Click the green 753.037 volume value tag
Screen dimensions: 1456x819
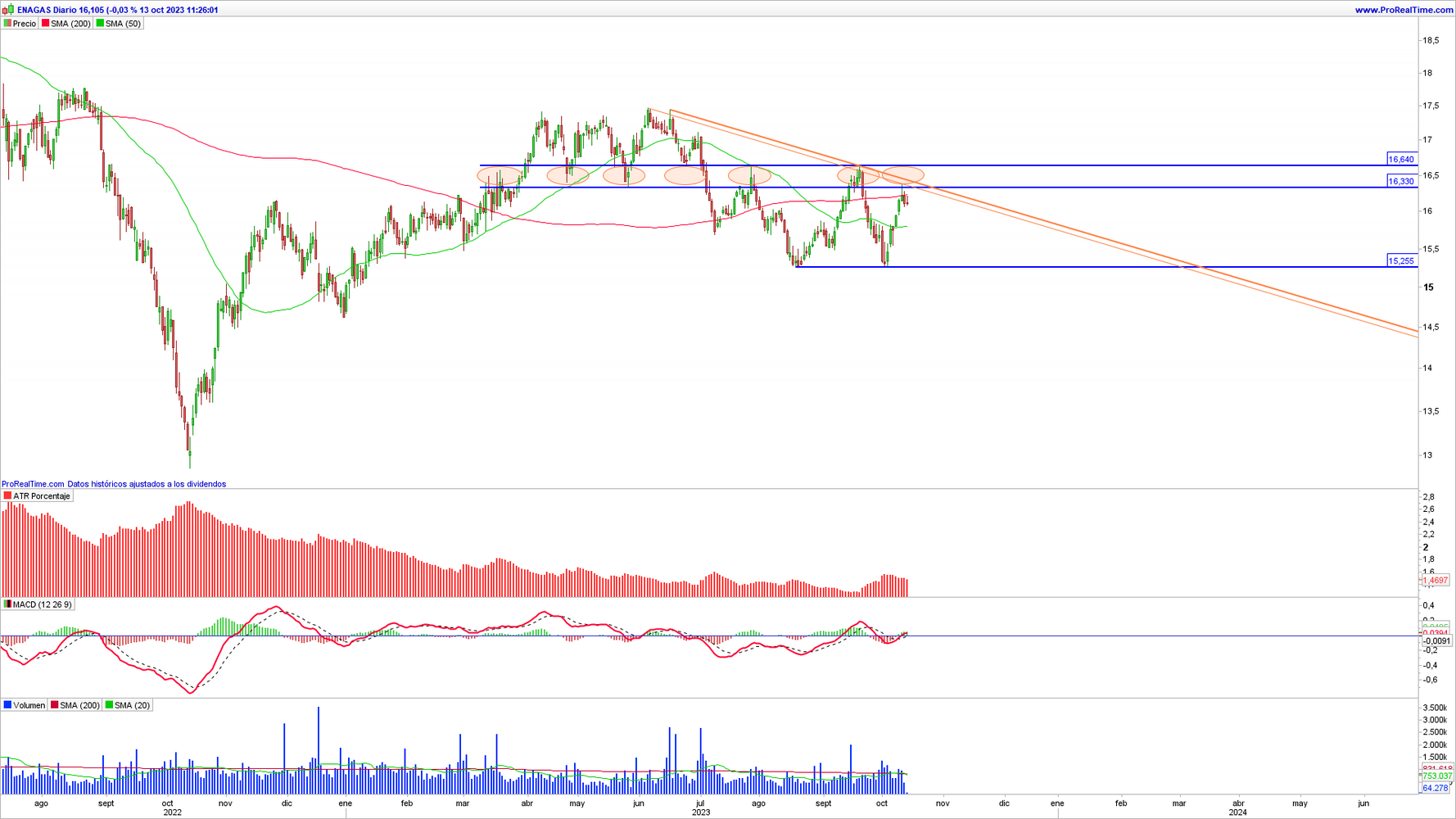1436,776
